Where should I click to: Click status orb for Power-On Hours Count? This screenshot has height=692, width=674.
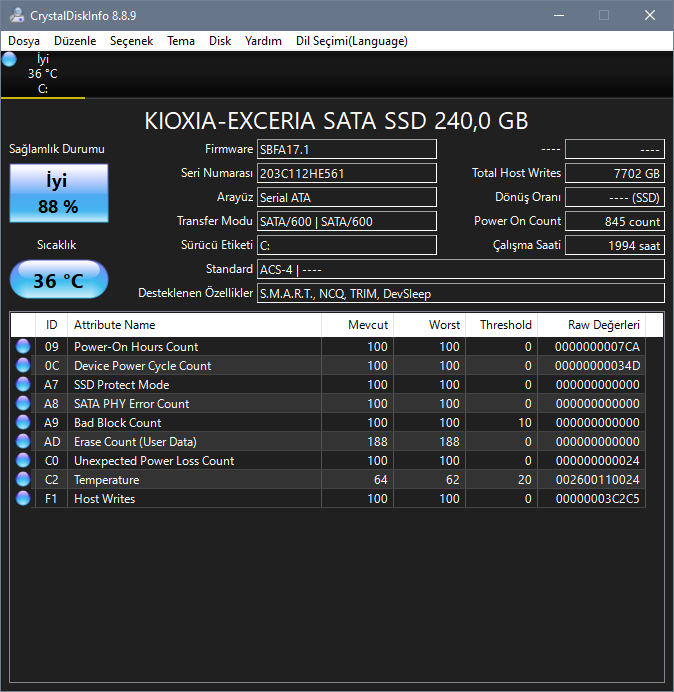[x=23, y=346]
